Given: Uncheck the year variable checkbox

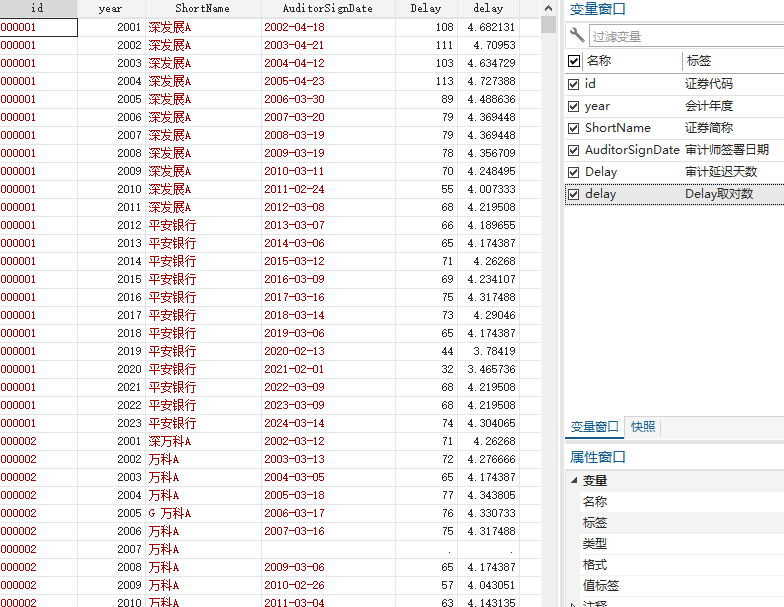Looking at the screenshot, I should (x=574, y=106).
